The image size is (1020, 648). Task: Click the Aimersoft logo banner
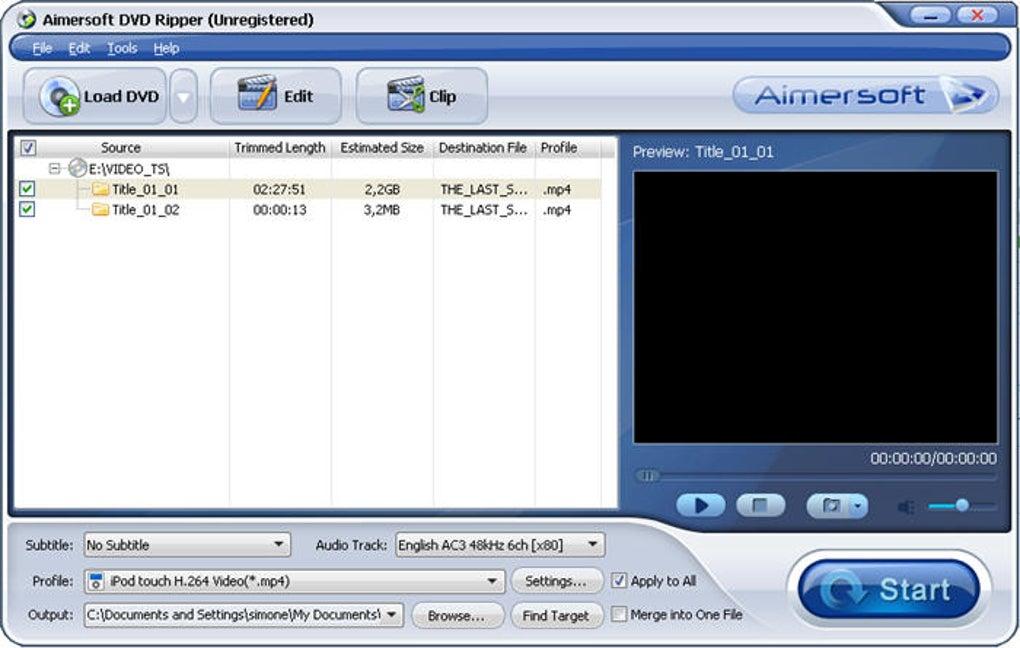(x=865, y=95)
